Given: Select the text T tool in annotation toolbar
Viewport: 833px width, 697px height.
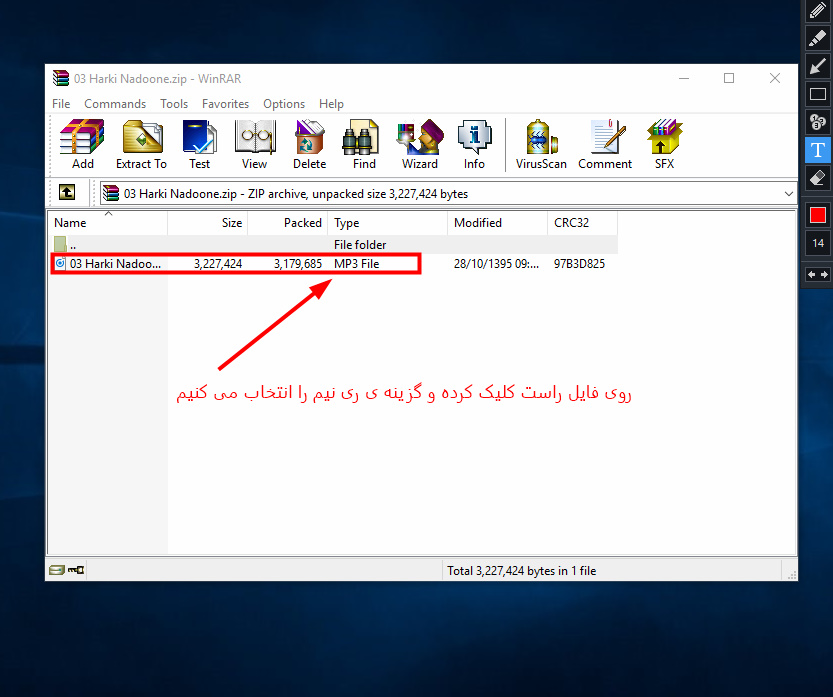Looking at the screenshot, I should (818, 150).
